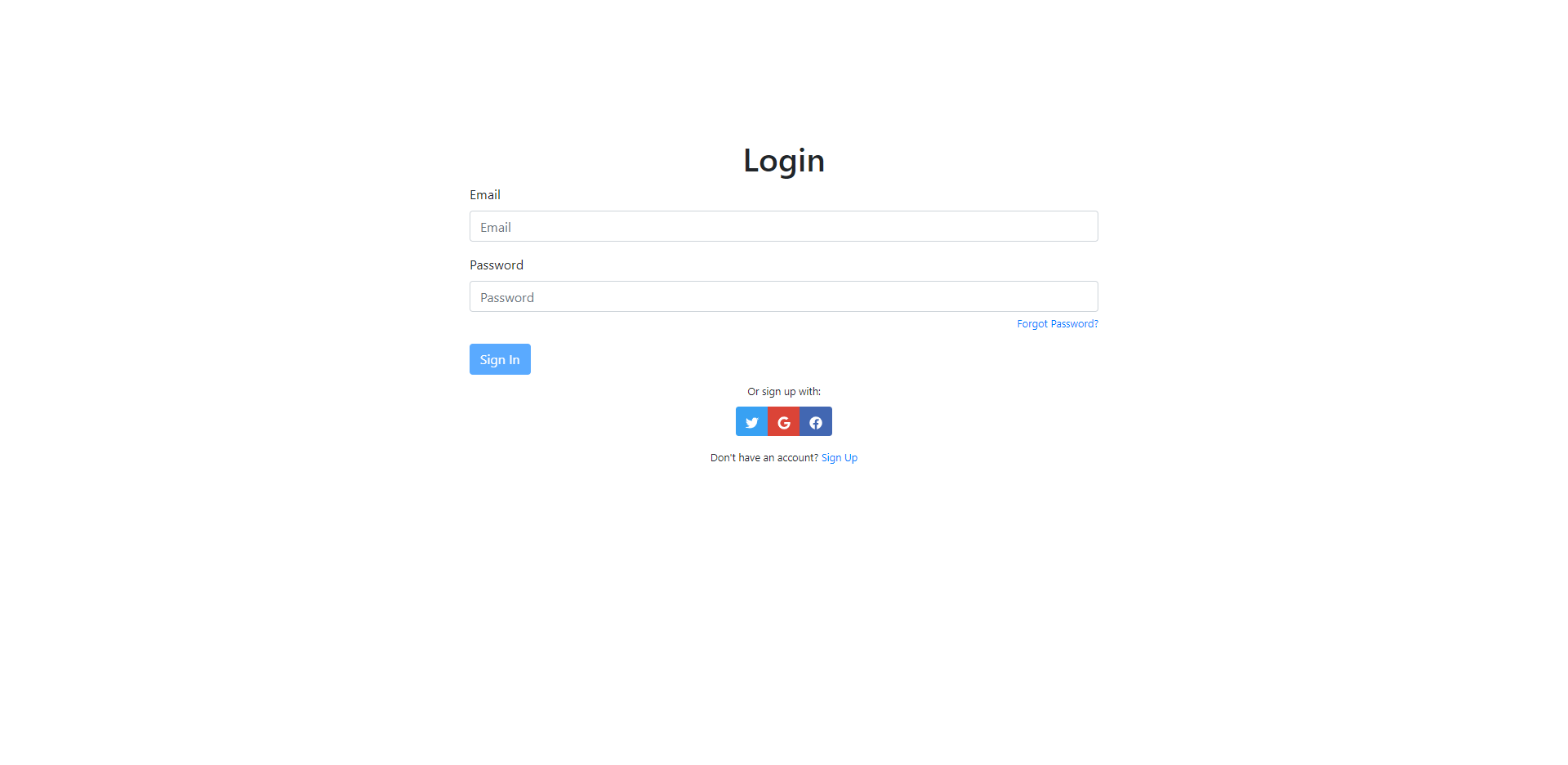Continue with Facebook social login button
Viewport: 1568px width, 765px height.
(816, 421)
